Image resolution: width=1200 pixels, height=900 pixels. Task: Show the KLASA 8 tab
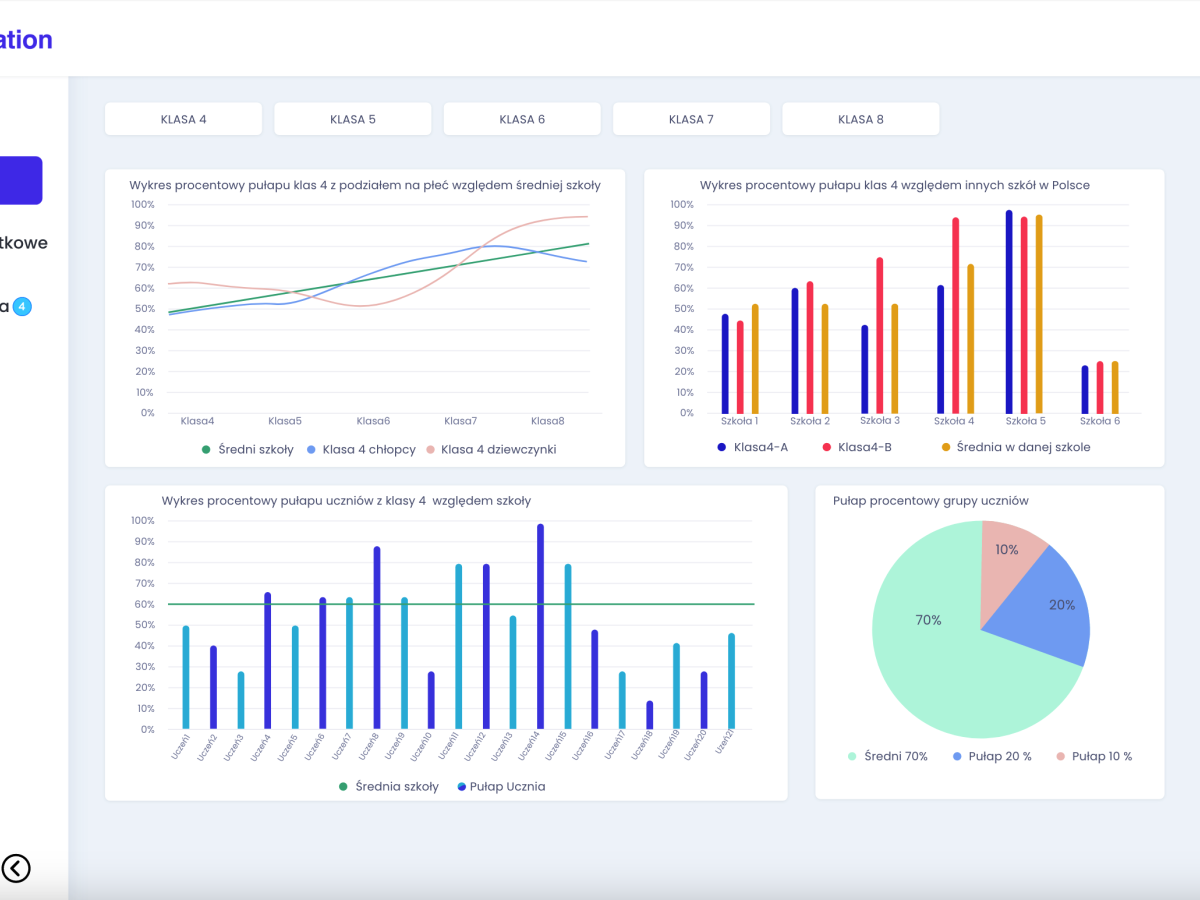tap(860, 119)
